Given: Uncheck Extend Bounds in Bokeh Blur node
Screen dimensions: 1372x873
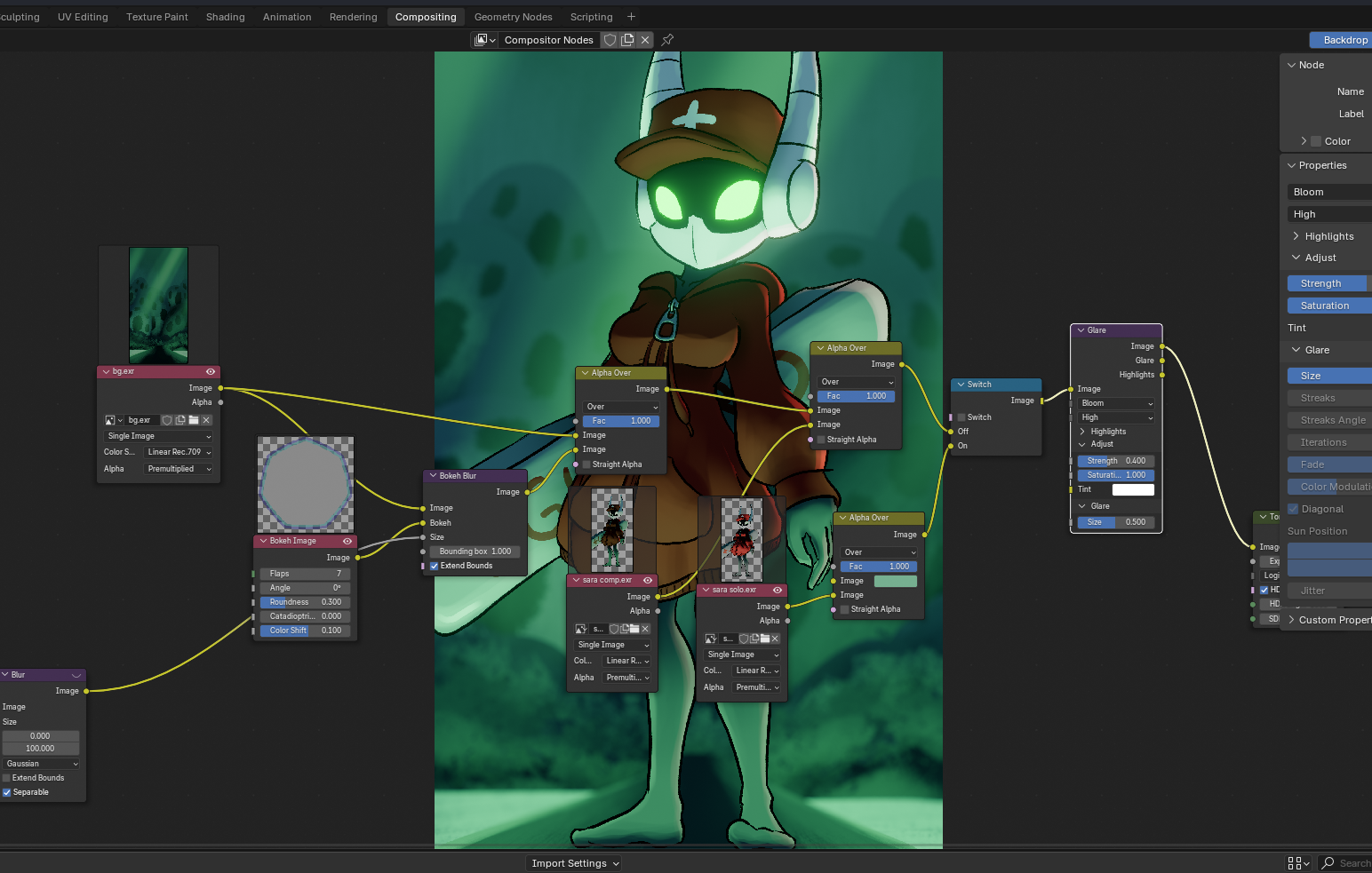Looking at the screenshot, I should [x=435, y=566].
